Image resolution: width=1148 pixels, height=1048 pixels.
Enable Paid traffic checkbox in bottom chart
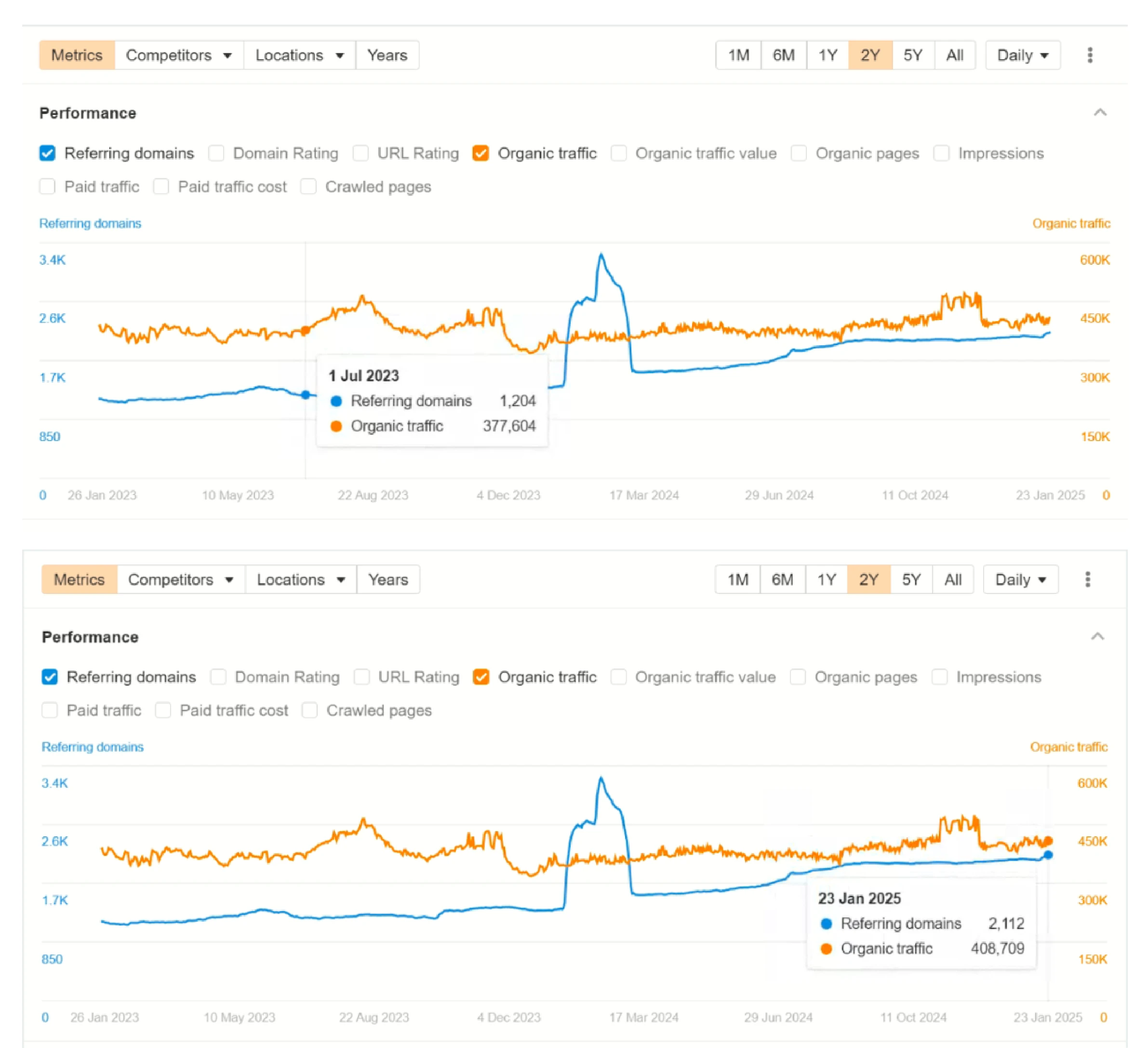[x=50, y=710]
